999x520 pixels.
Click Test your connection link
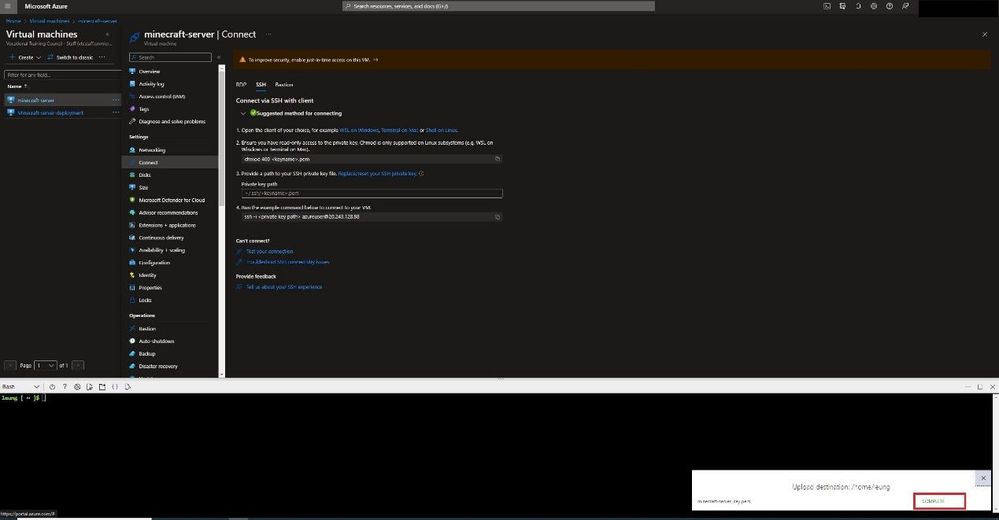point(270,251)
